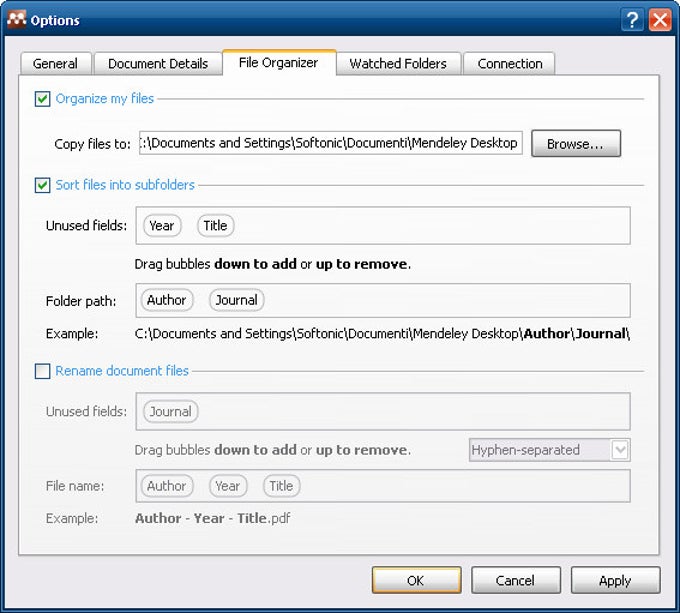Toggle Sort files into subfolders checkbox
Viewport: 680px width, 613px height.
click(x=42, y=185)
